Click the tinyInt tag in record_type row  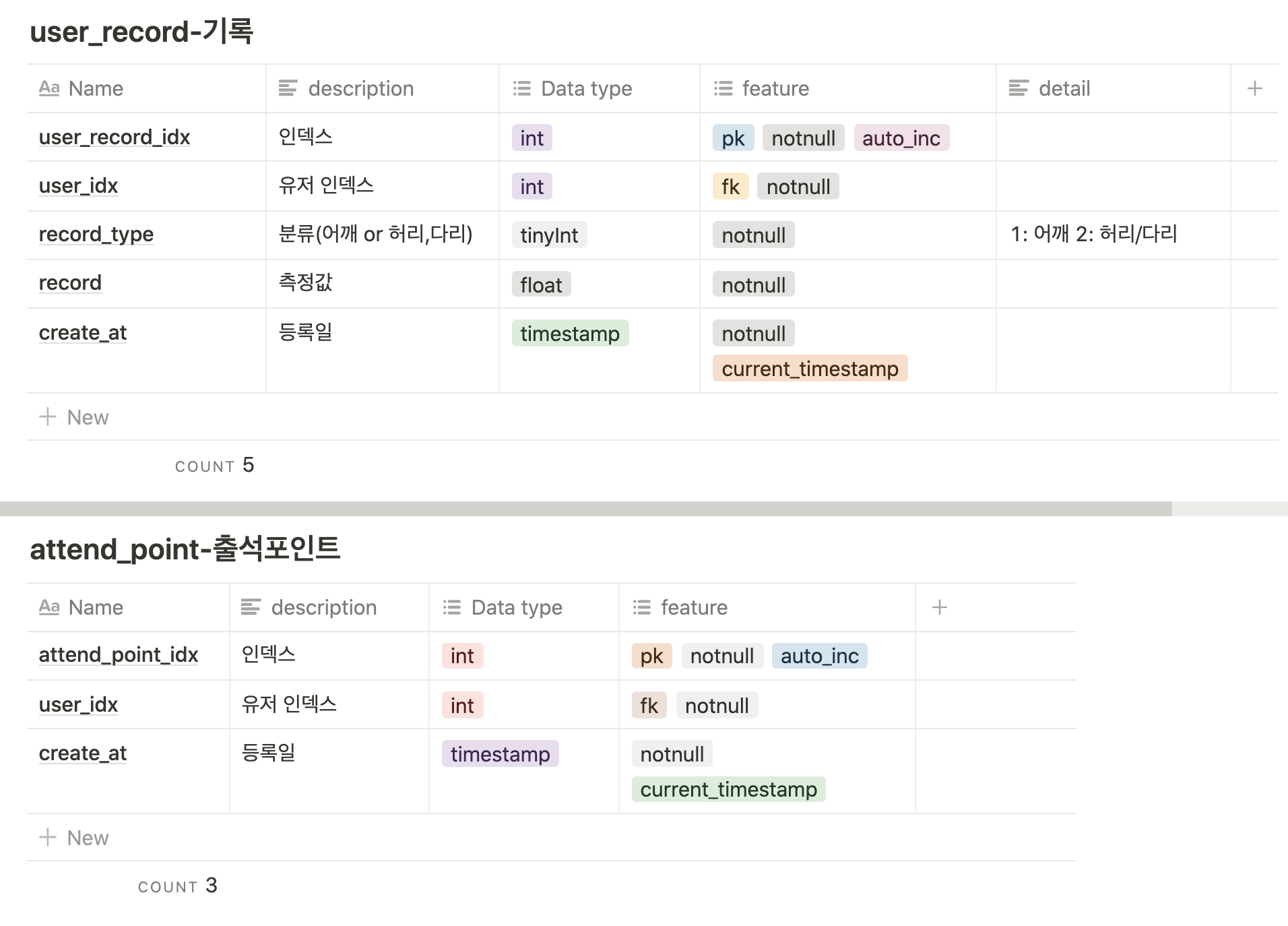click(549, 235)
